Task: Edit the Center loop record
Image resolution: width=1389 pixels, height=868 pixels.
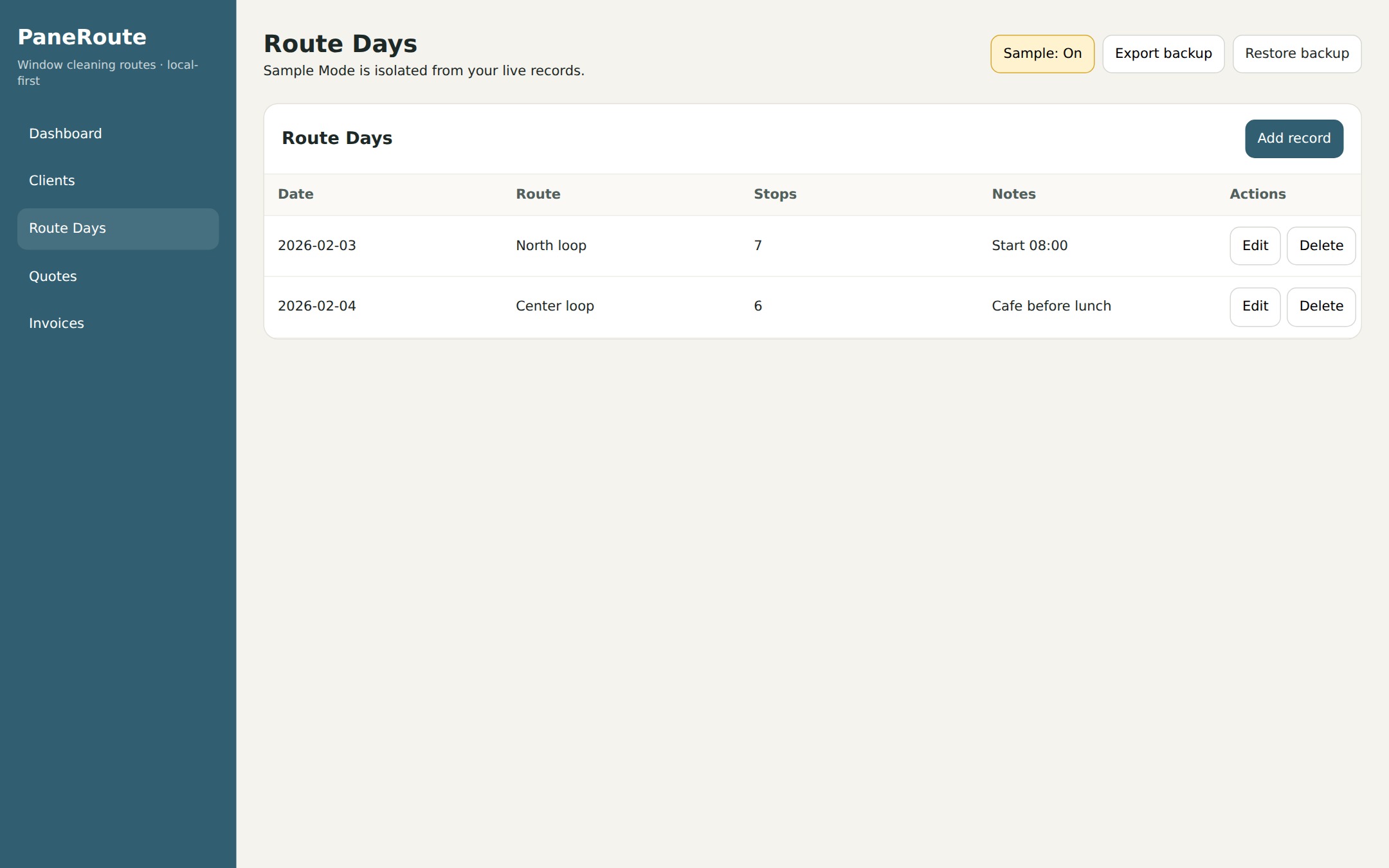Action: point(1255,307)
